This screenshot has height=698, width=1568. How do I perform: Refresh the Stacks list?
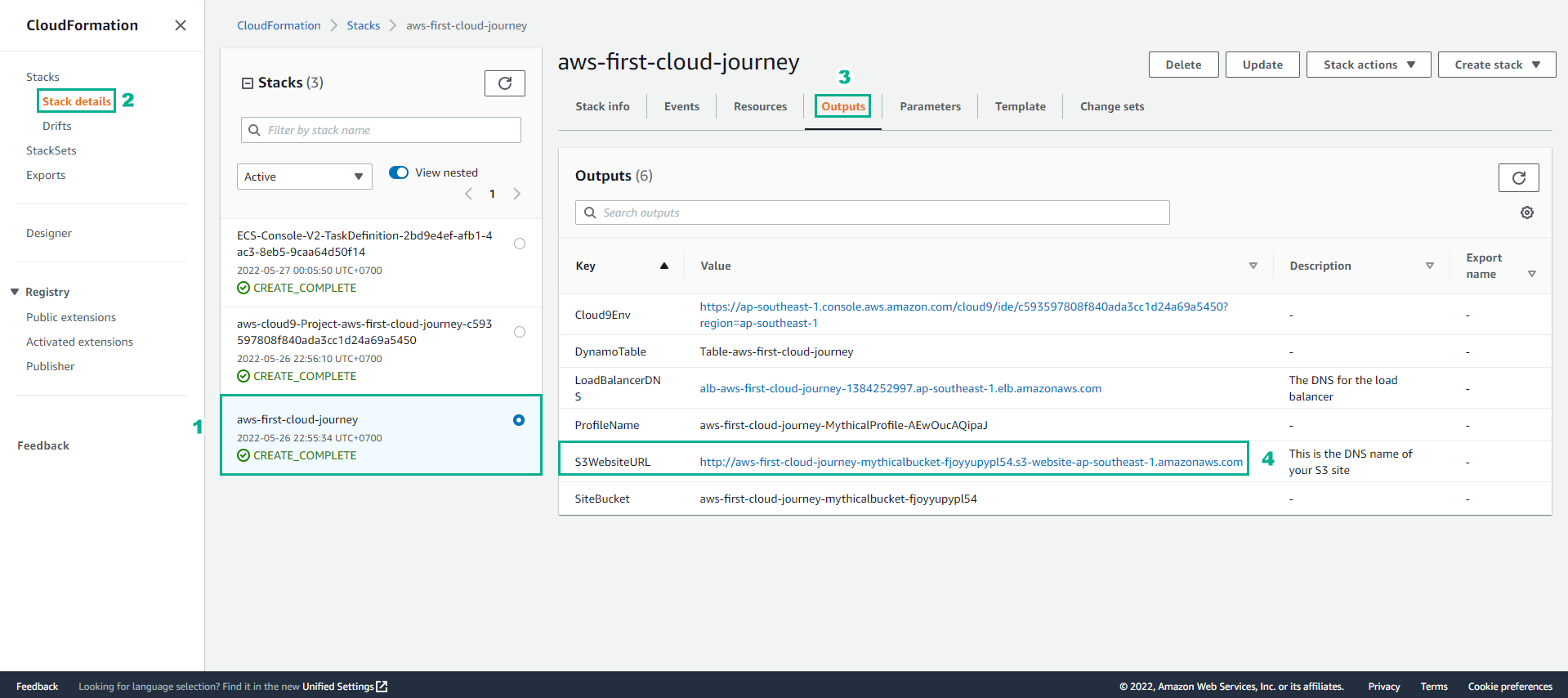pos(505,83)
